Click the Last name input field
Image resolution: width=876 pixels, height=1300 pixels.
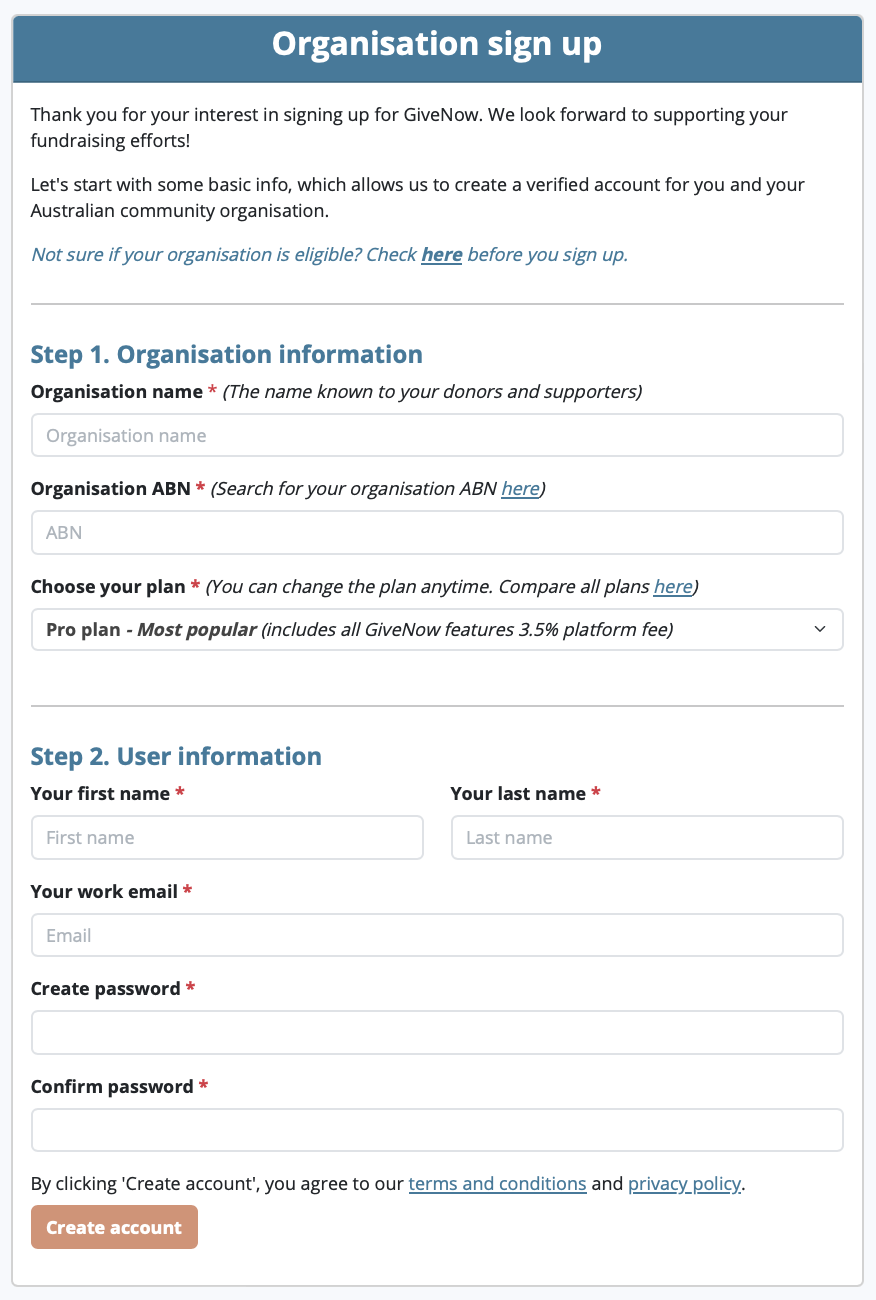point(647,837)
